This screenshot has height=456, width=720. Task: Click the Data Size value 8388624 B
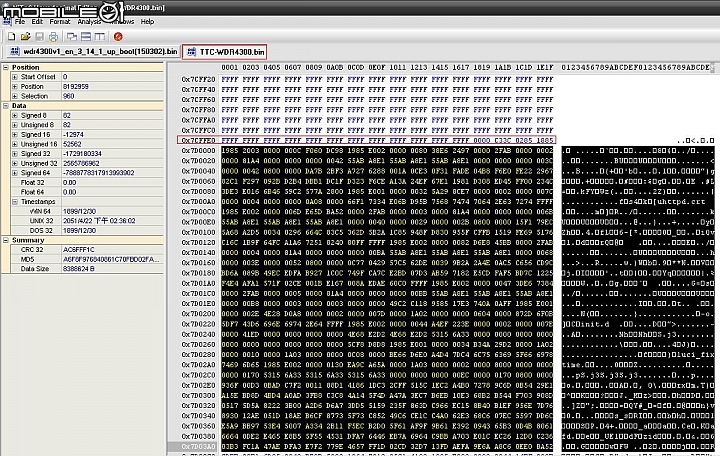78,269
